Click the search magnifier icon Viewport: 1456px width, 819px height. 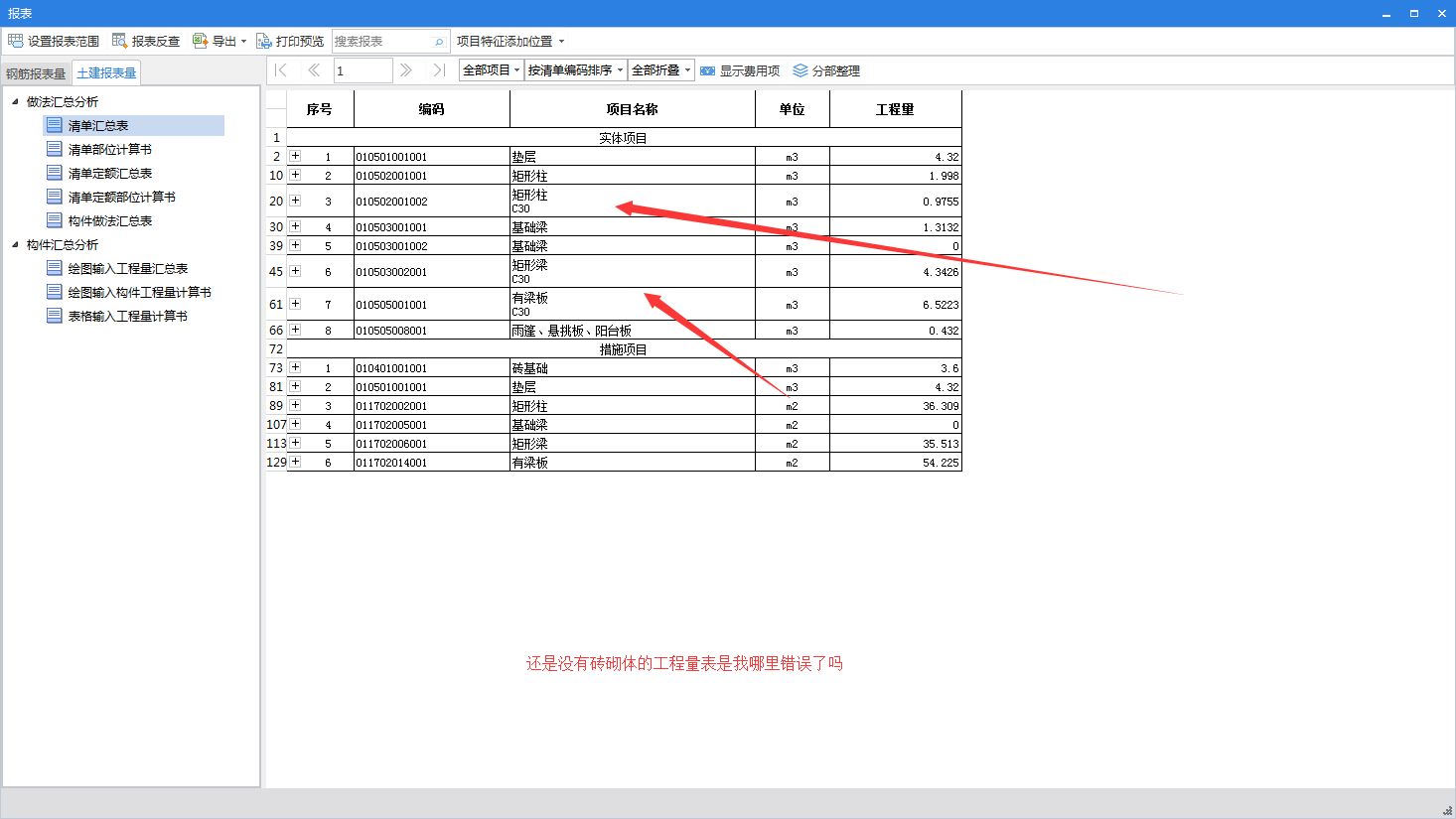click(x=439, y=42)
